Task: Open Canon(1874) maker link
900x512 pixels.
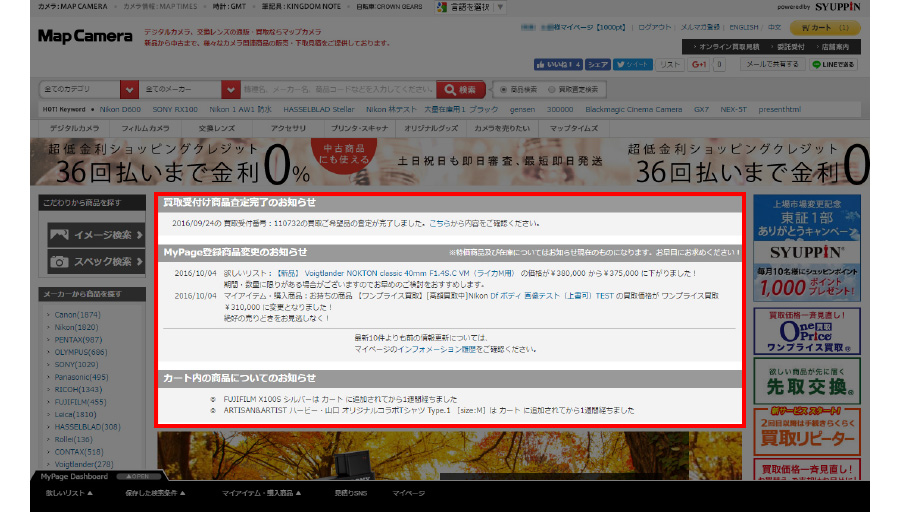Action: tap(77, 315)
